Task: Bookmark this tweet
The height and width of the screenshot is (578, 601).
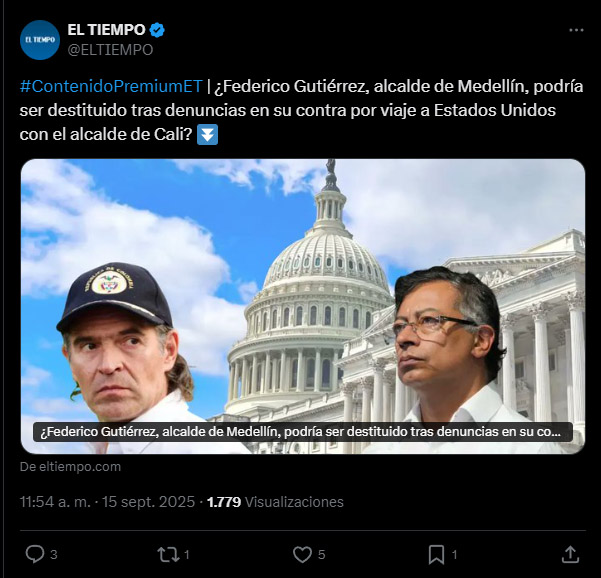Action: pos(436,555)
